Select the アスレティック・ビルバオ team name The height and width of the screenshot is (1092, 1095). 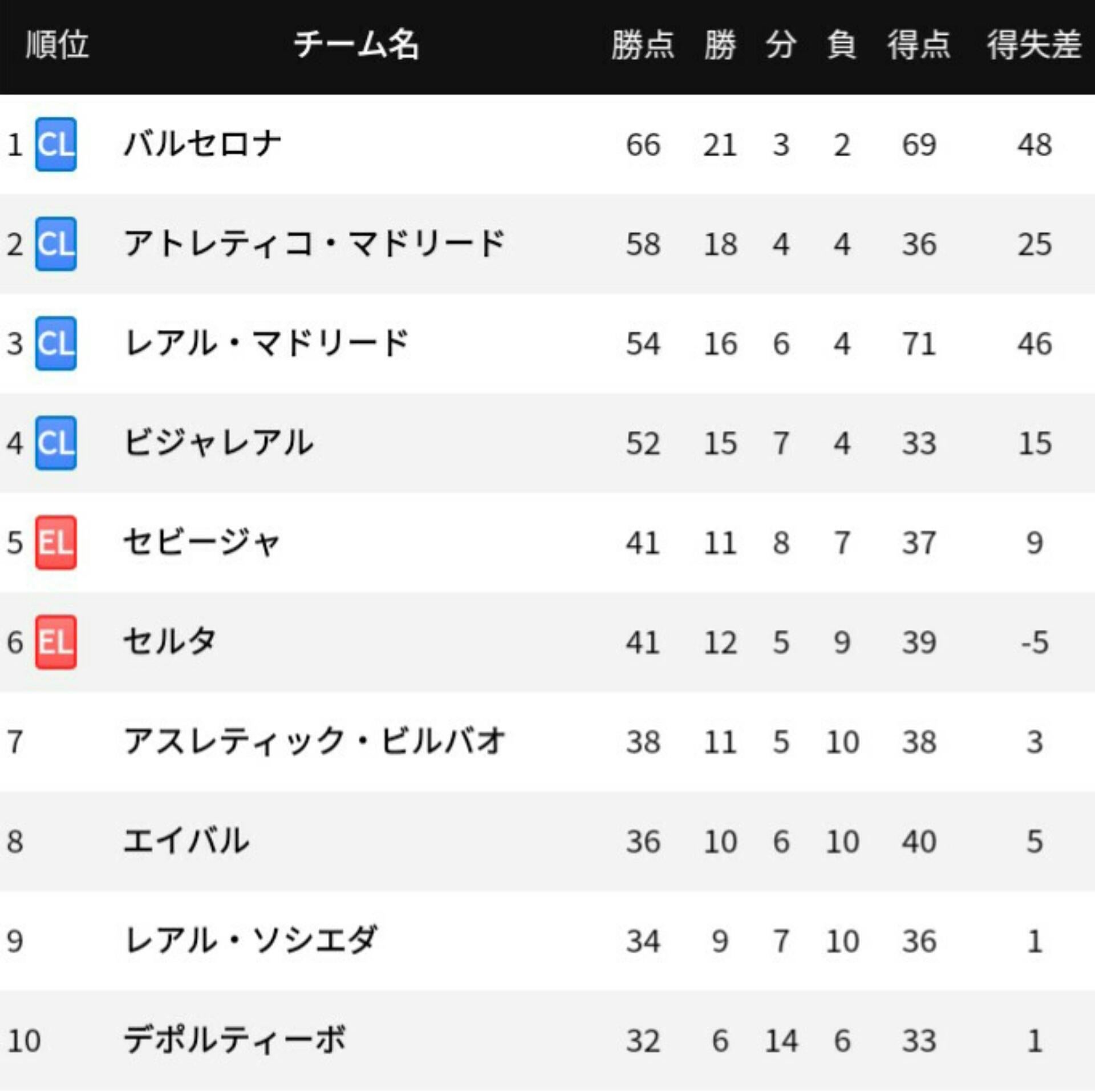(x=315, y=742)
